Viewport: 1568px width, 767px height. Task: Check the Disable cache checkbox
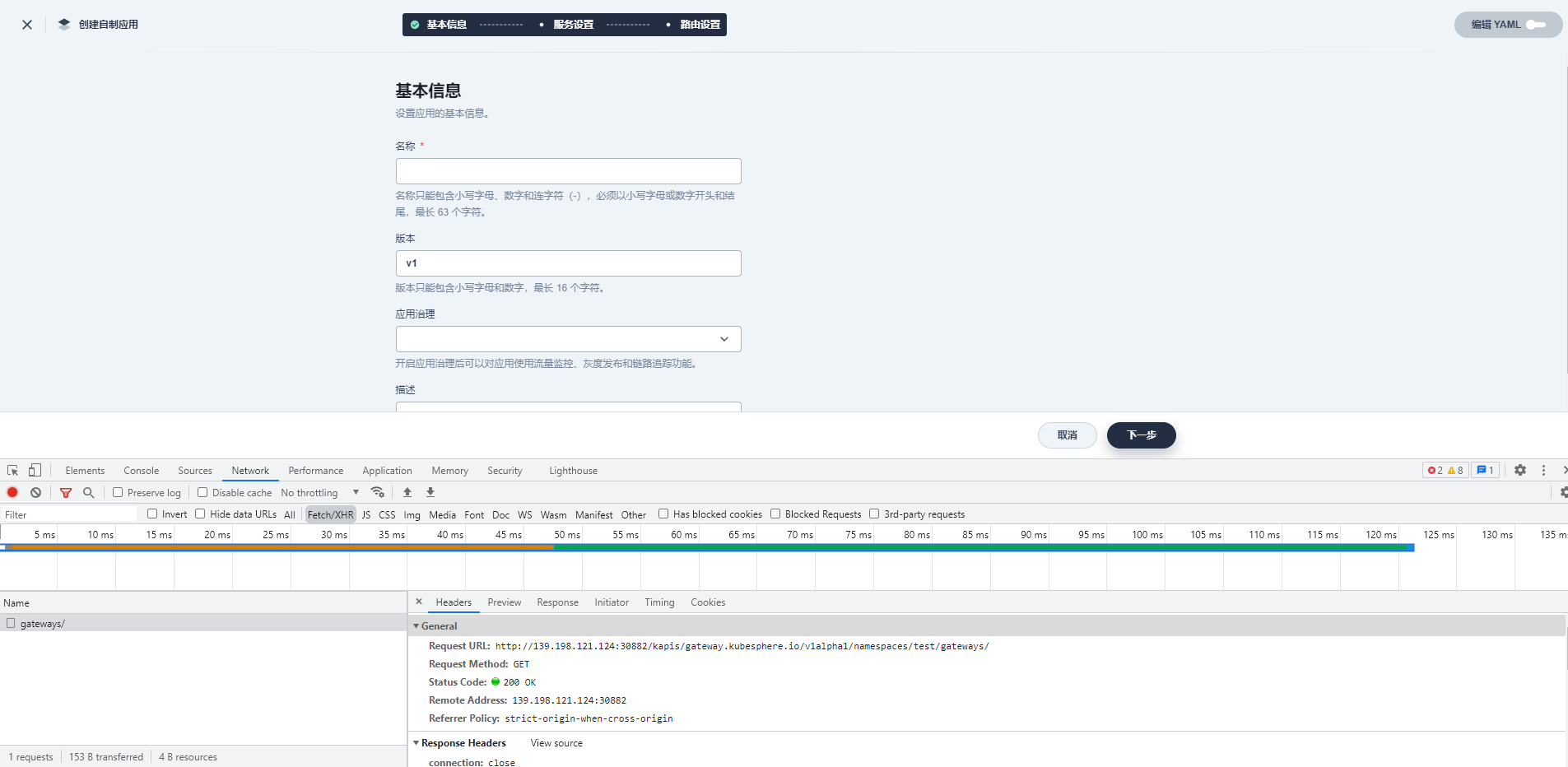tap(202, 492)
